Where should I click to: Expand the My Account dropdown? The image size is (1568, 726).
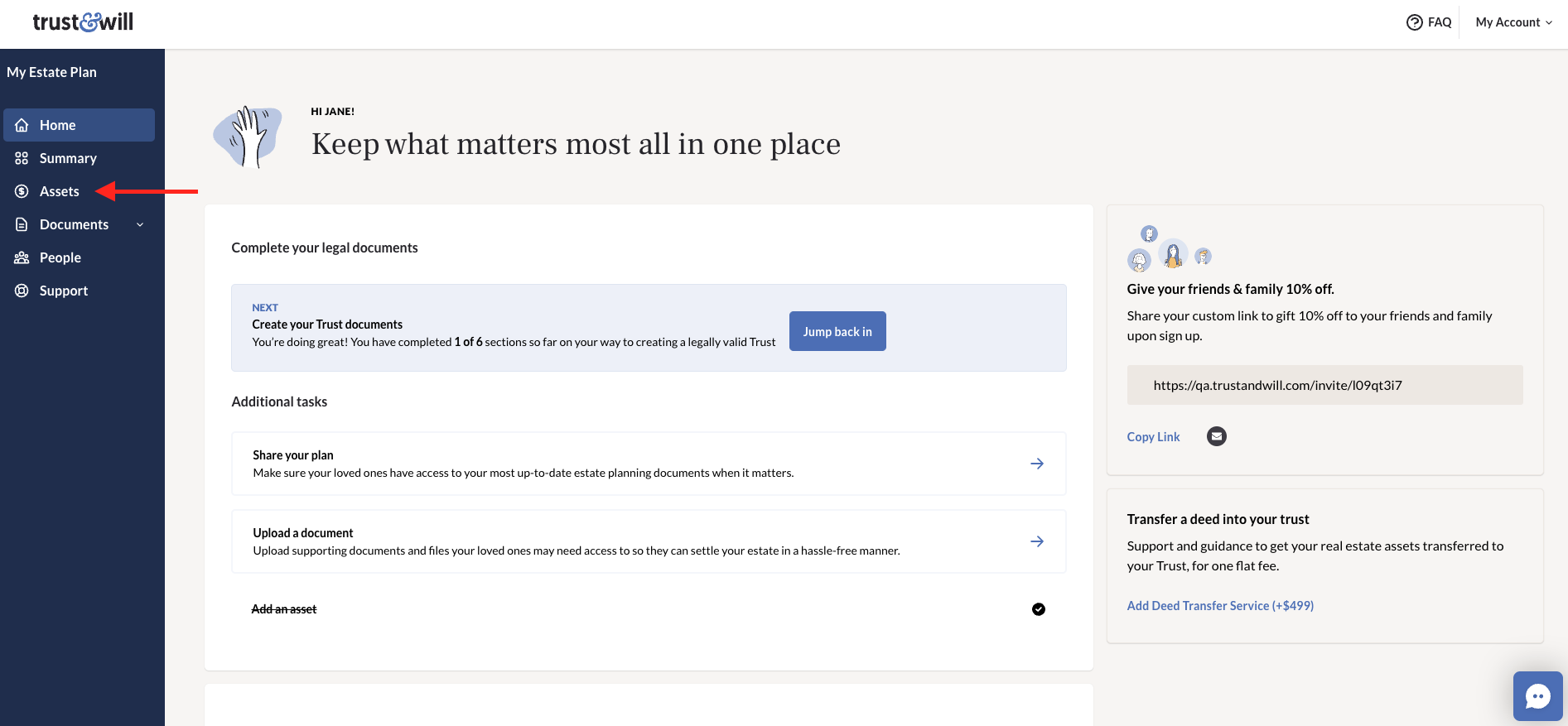[x=1513, y=22]
